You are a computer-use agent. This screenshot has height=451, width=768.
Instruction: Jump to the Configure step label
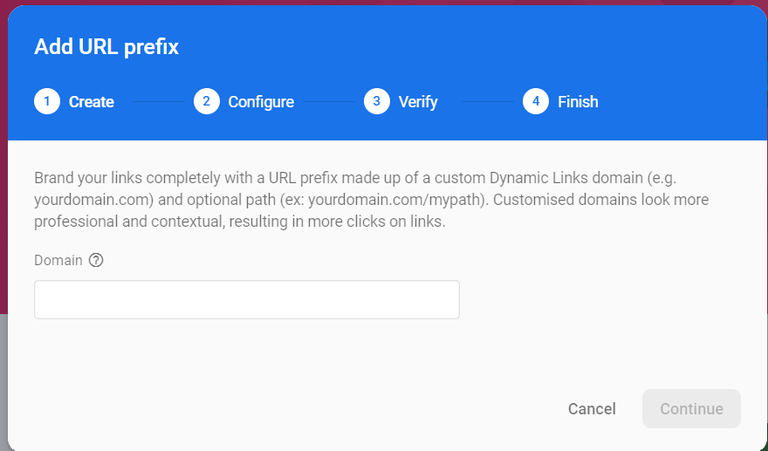pyautogui.click(x=261, y=102)
